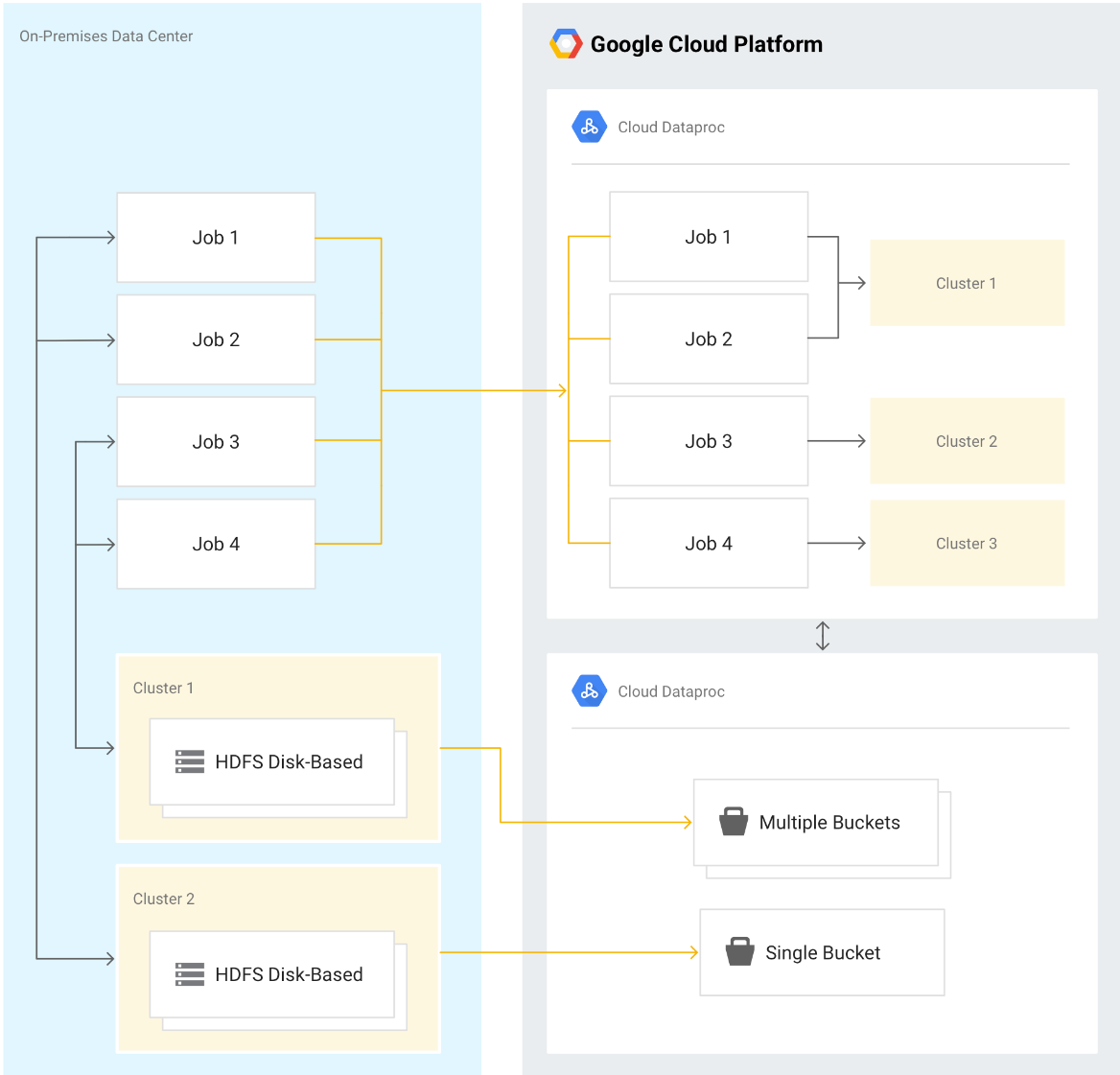The width and height of the screenshot is (1120, 1075).
Task: Select the Cloud Dataproc Job 1 box
Action: click(709, 237)
